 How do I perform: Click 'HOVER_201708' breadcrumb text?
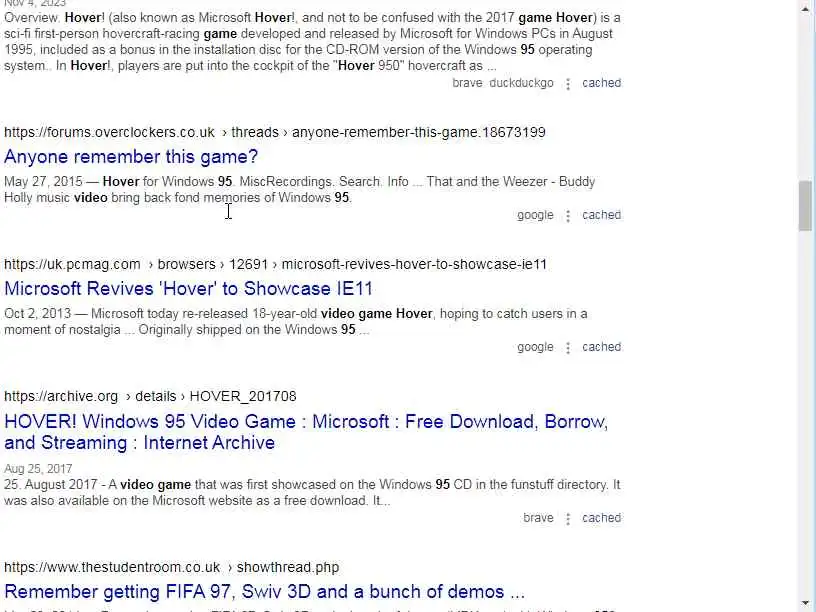[243, 397]
